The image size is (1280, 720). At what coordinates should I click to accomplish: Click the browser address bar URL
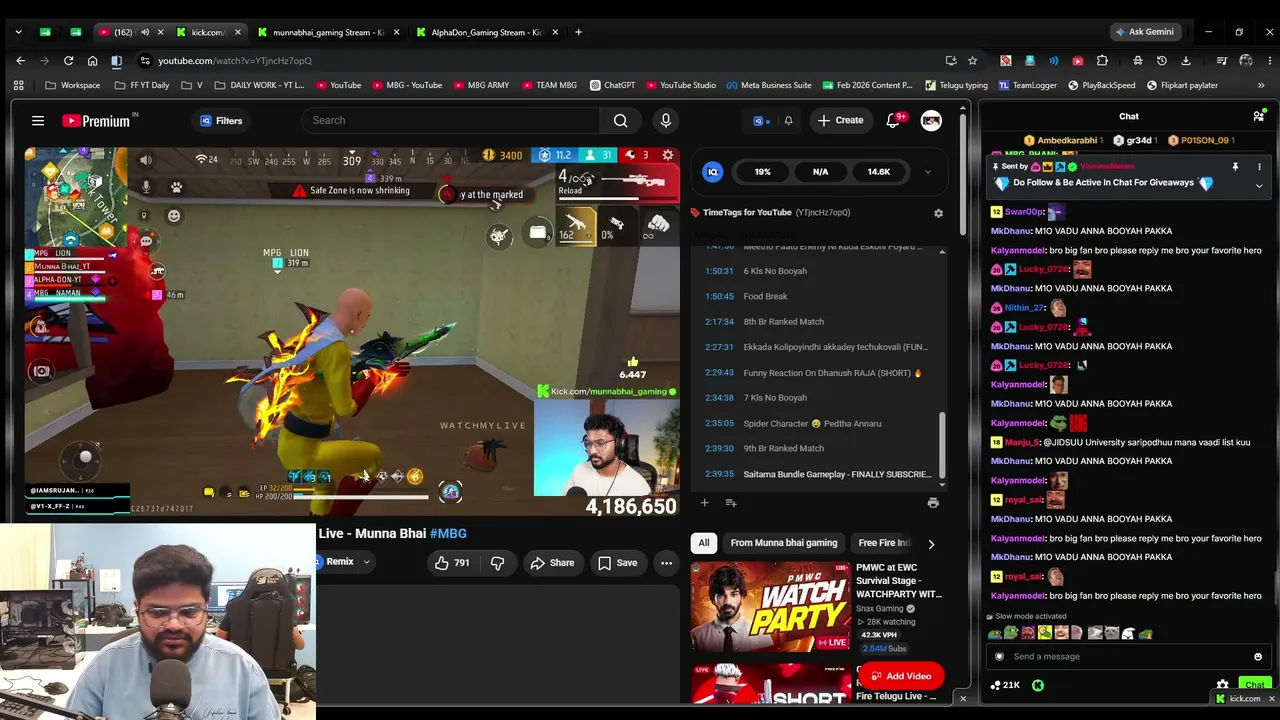234,61
